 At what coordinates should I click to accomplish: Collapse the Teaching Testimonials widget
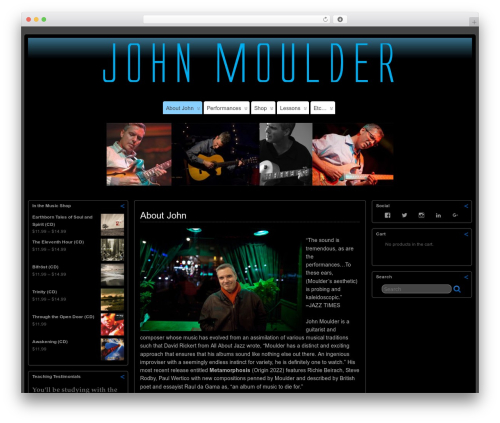pyautogui.click(x=122, y=377)
